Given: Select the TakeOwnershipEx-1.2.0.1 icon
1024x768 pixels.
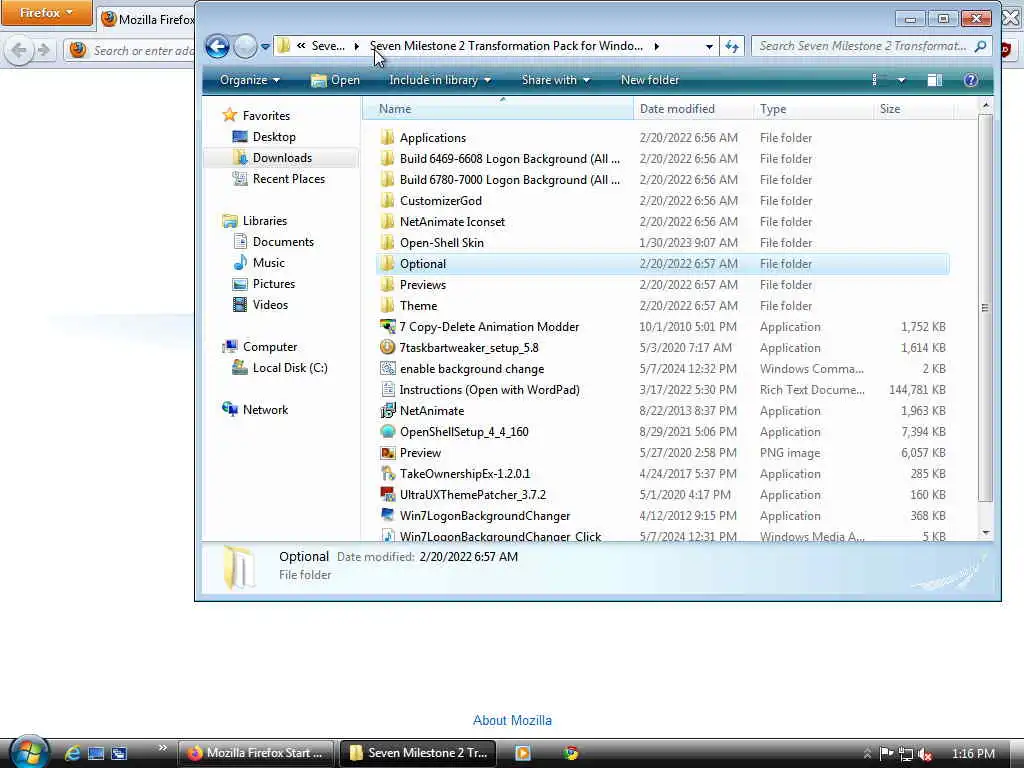Looking at the screenshot, I should [x=387, y=473].
